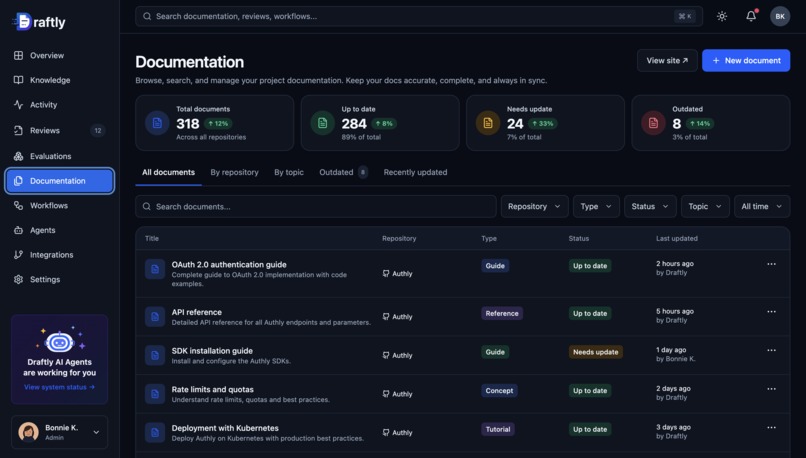Click the Integrations branch icon in sidebar
This screenshot has height=458, width=806.
(x=19, y=255)
